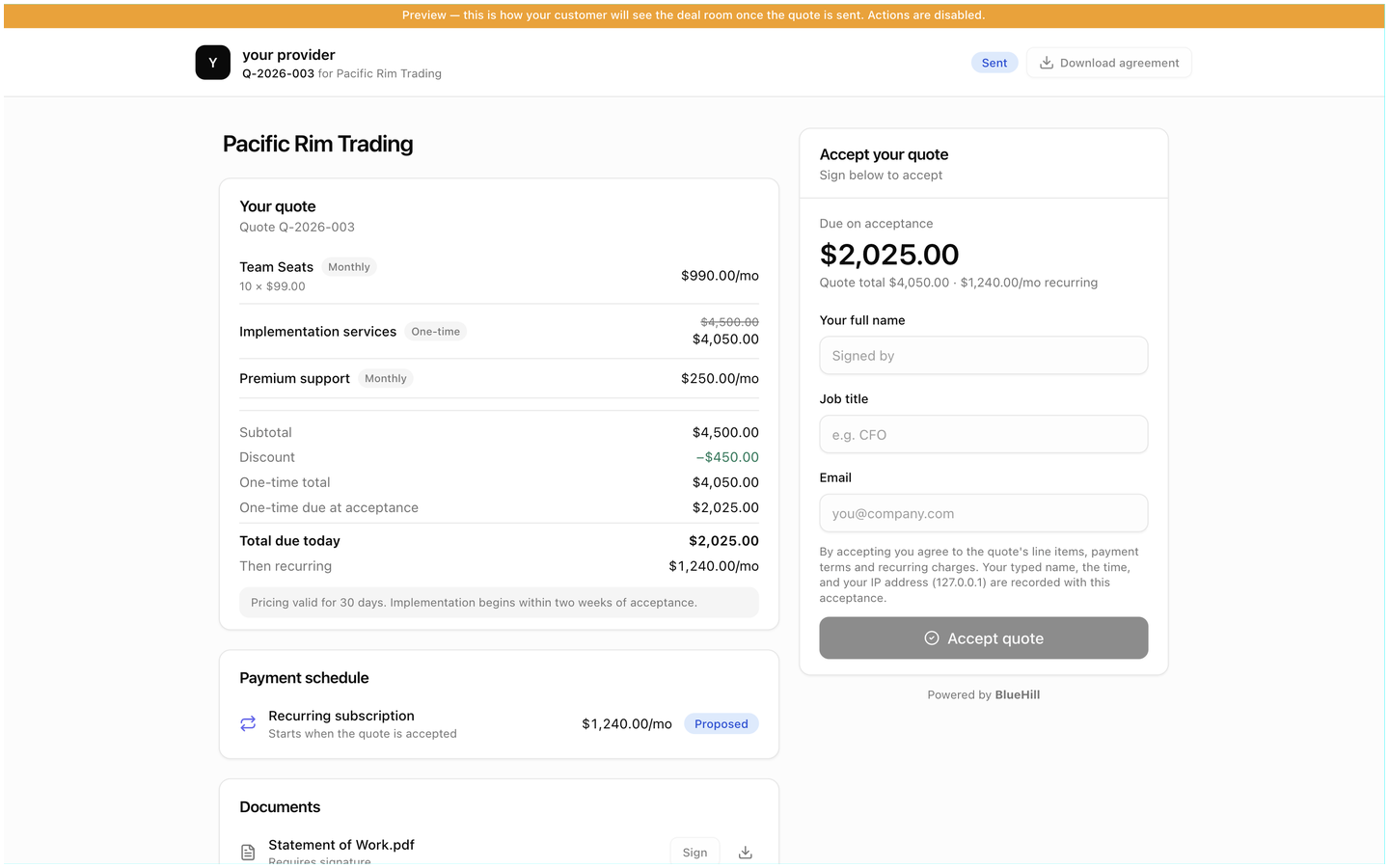Click the Pacific Rim Trading heading
The width and height of the screenshot is (1389, 868).
[x=318, y=144]
